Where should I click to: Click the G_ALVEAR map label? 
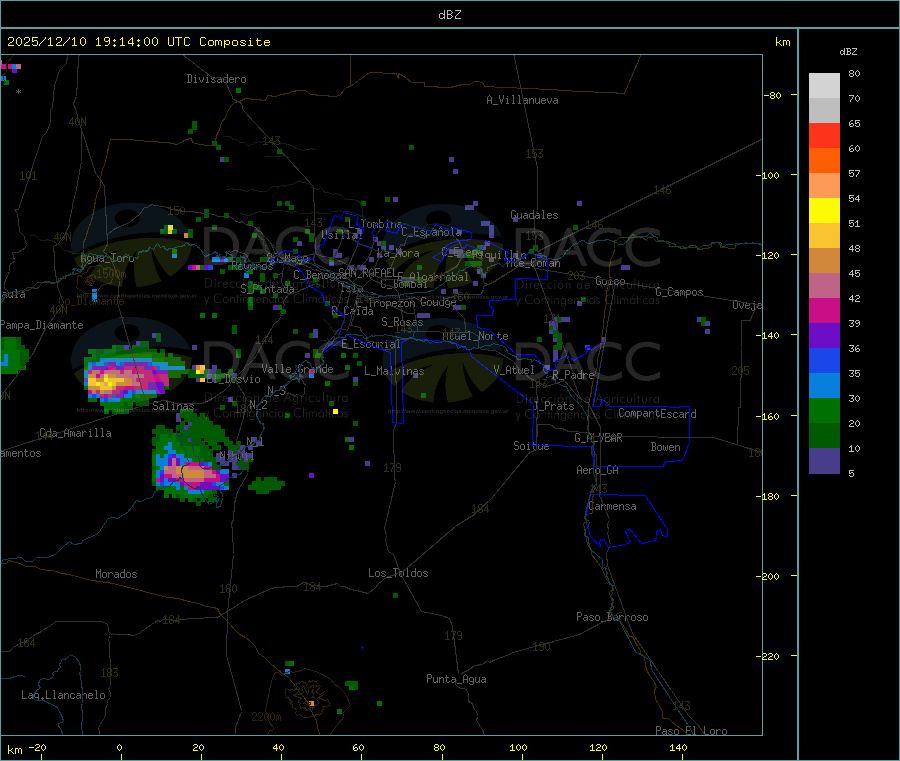(x=598, y=438)
